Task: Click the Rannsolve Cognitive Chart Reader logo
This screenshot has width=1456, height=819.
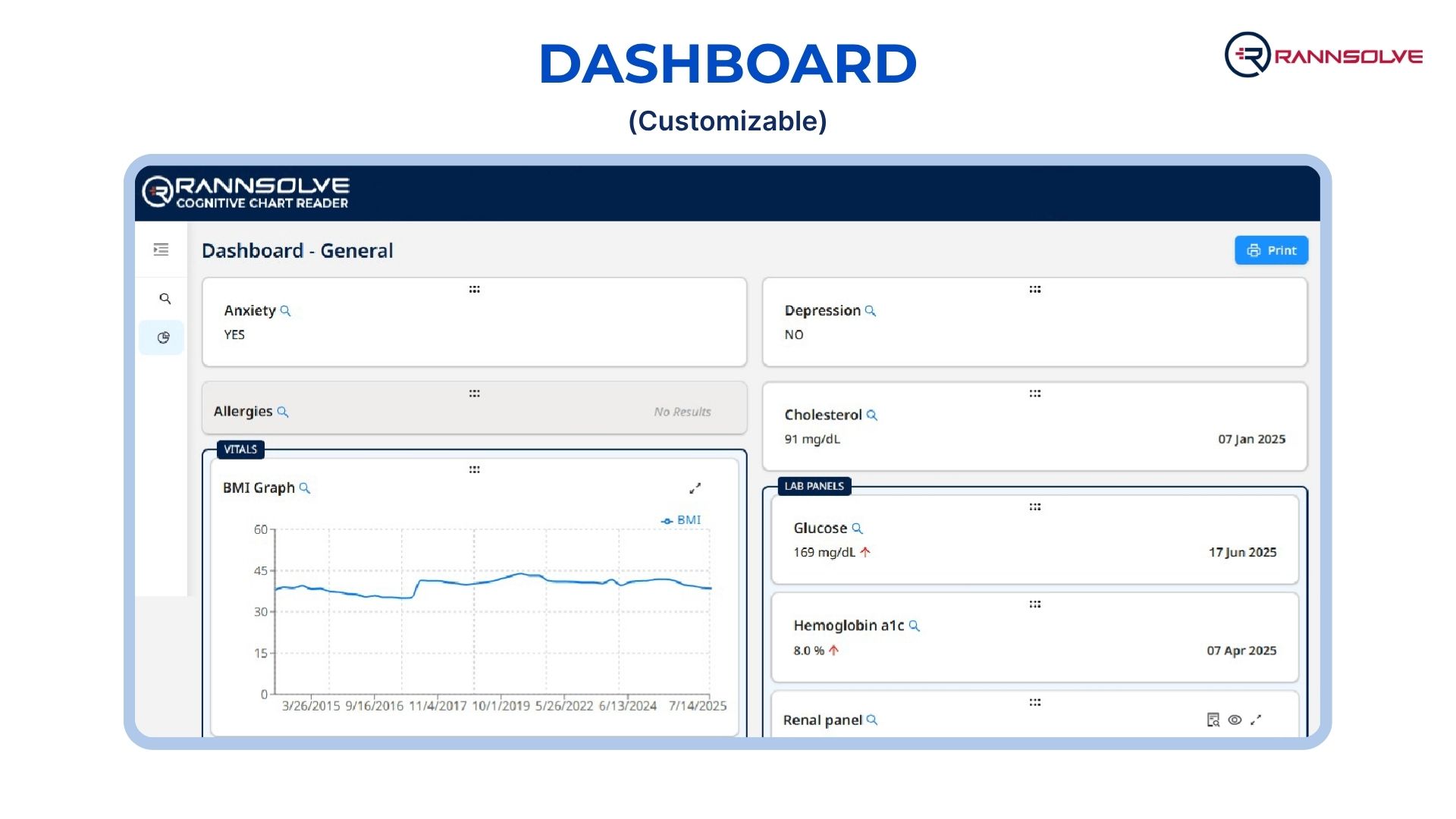Action: click(246, 193)
